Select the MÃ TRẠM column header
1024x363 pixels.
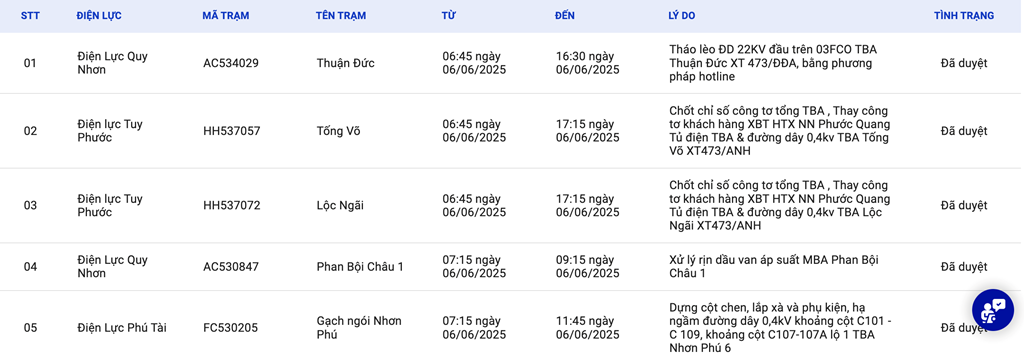point(225,16)
